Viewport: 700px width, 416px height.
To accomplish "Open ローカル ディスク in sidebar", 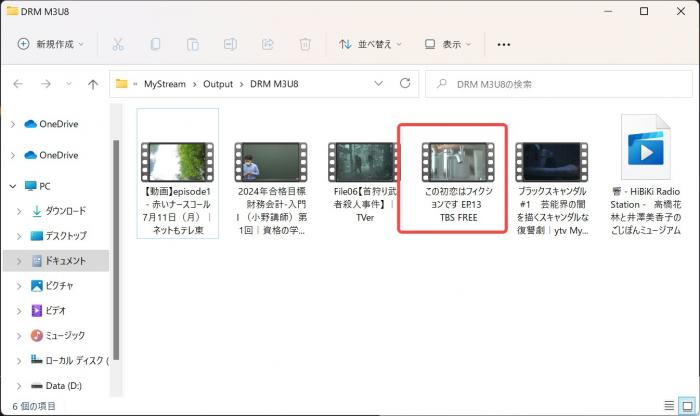I will pos(69,360).
